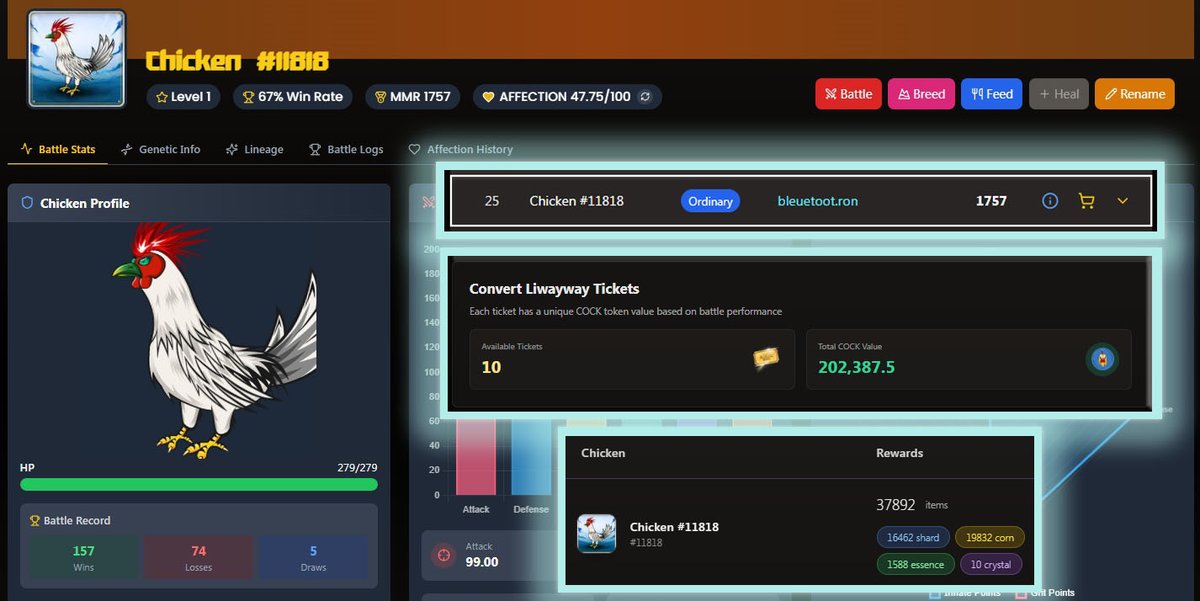Viewport: 1200px width, 601px height.
Task: Click the red Attack chart bar
Action: tap(476, 457)
